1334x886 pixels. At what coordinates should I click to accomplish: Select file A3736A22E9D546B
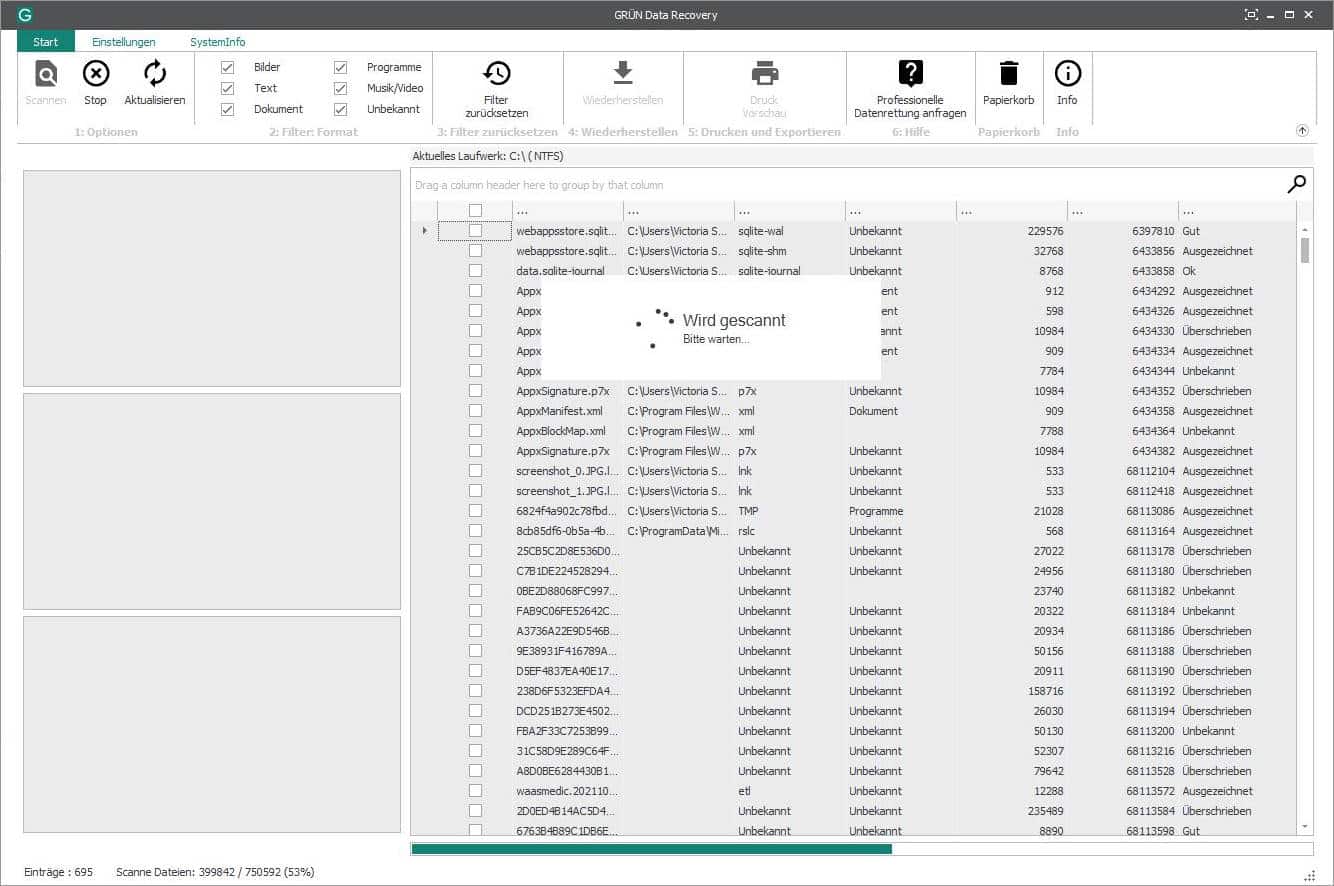pyautogui.click(x=567, y=631)
